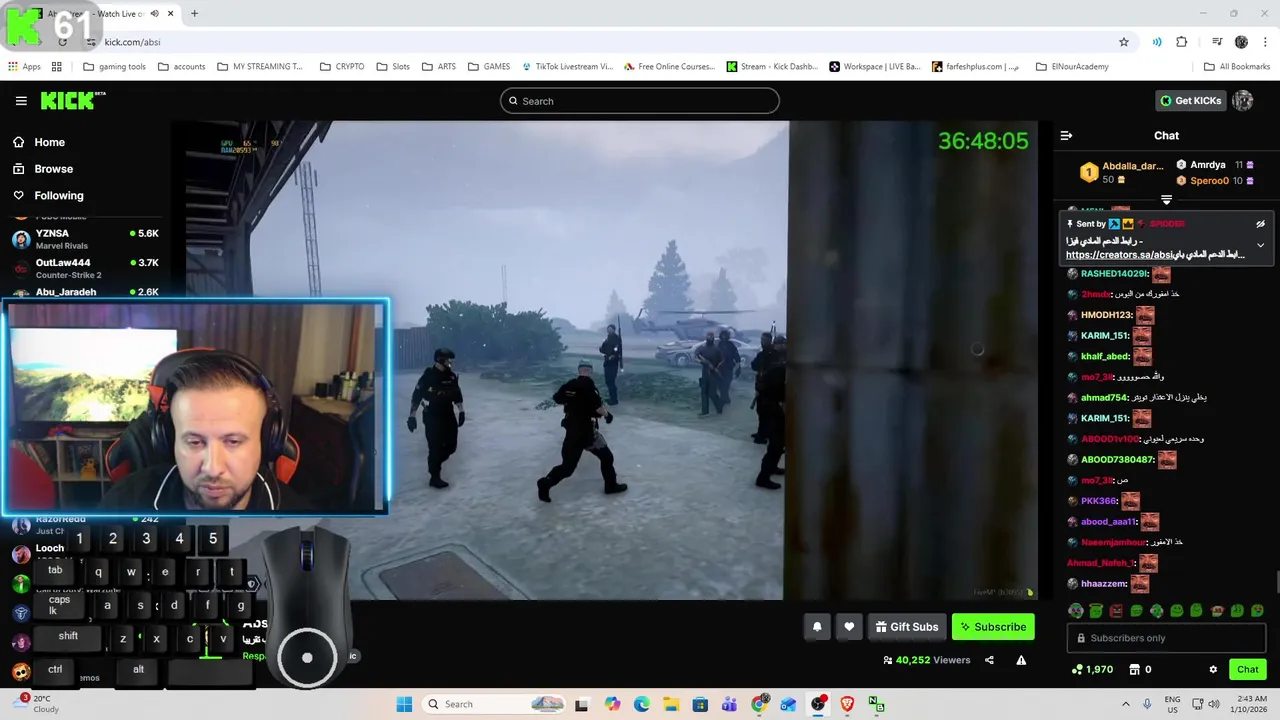Click the share stream icon

989,660
